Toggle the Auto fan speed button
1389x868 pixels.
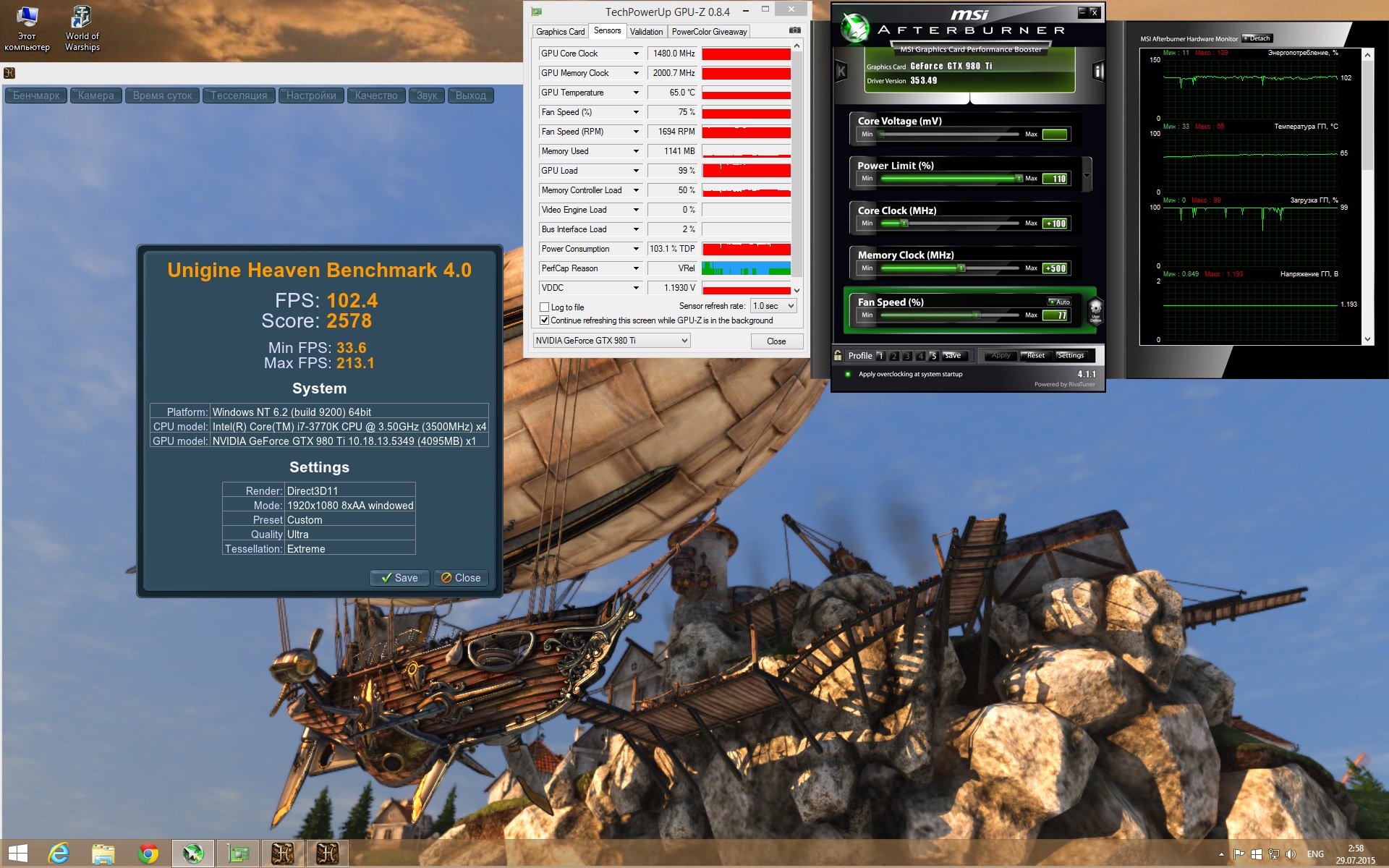click(x=1059, y=302)
